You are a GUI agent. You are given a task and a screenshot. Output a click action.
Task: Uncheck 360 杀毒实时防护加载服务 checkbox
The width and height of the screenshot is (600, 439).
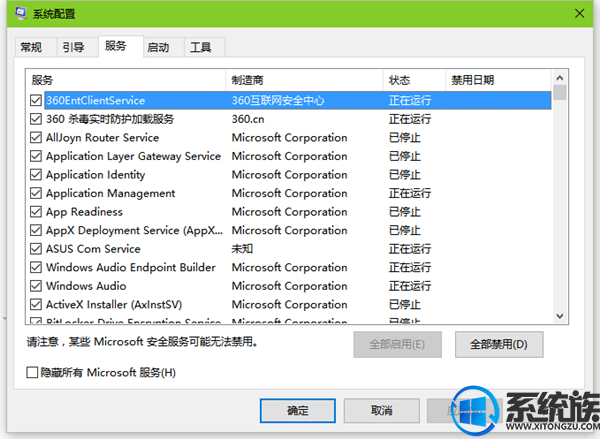click(x=36, y=119)
